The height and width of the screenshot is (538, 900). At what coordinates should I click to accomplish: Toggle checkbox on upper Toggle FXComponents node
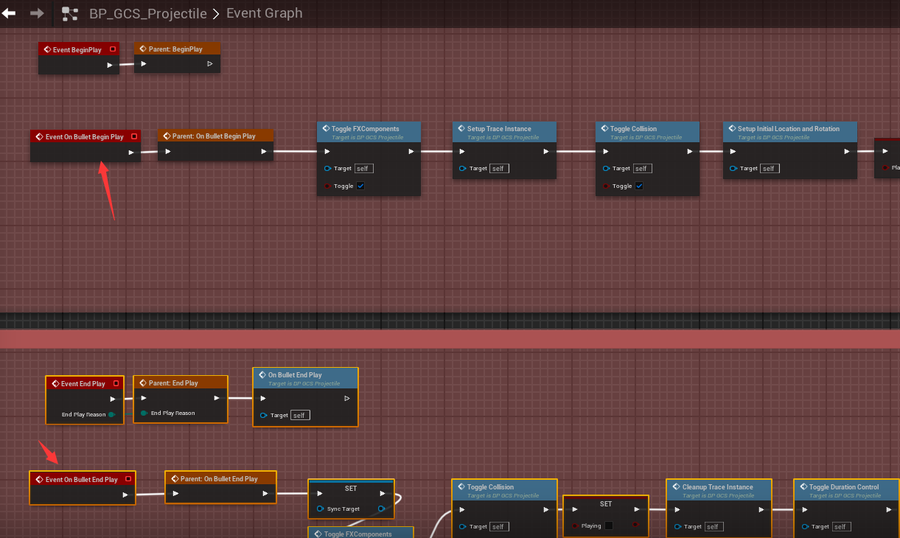(360, 185)
